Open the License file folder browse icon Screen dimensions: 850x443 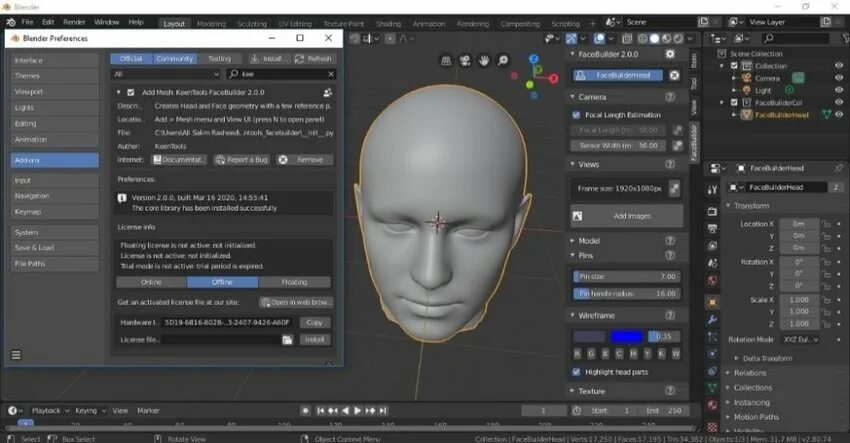click(287, 340)
